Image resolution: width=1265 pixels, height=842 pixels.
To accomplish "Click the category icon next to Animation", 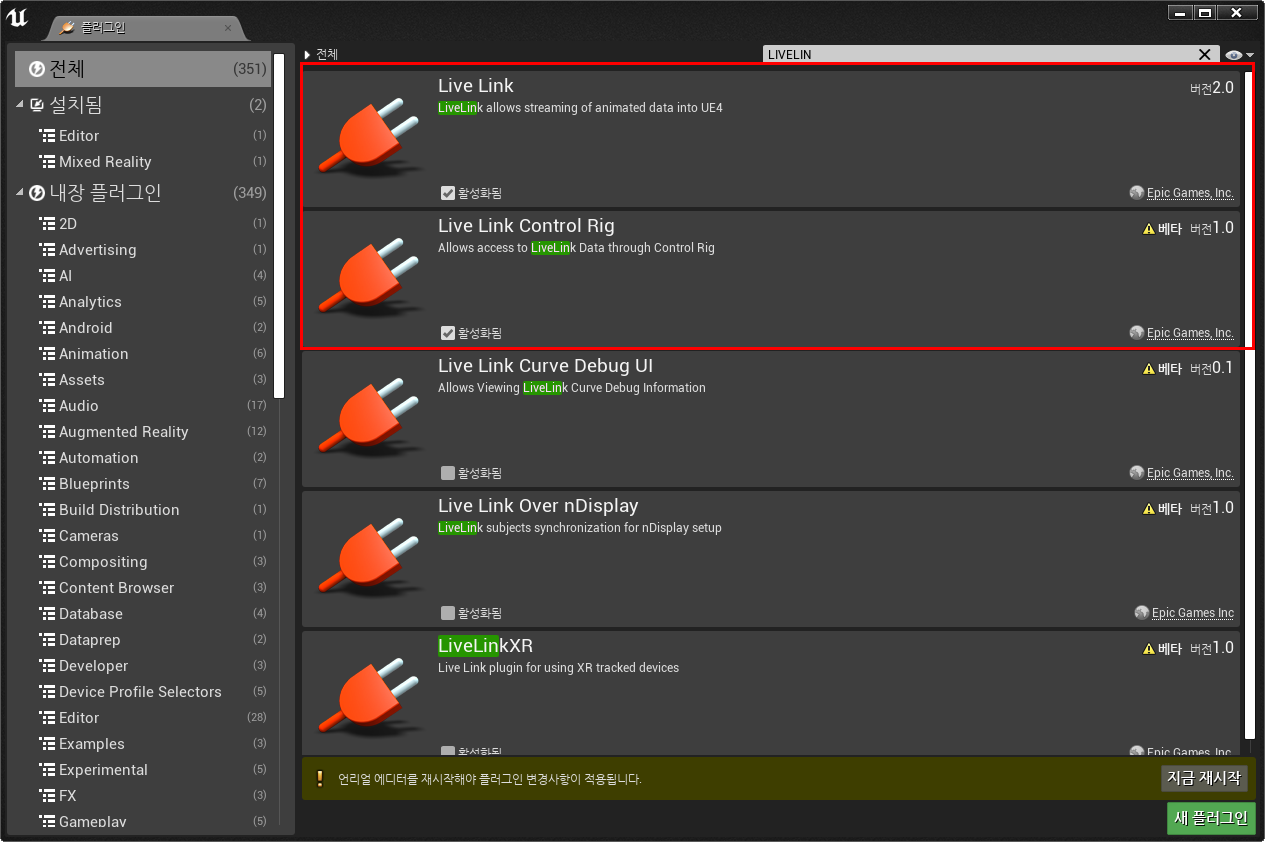I will [47, 353].
